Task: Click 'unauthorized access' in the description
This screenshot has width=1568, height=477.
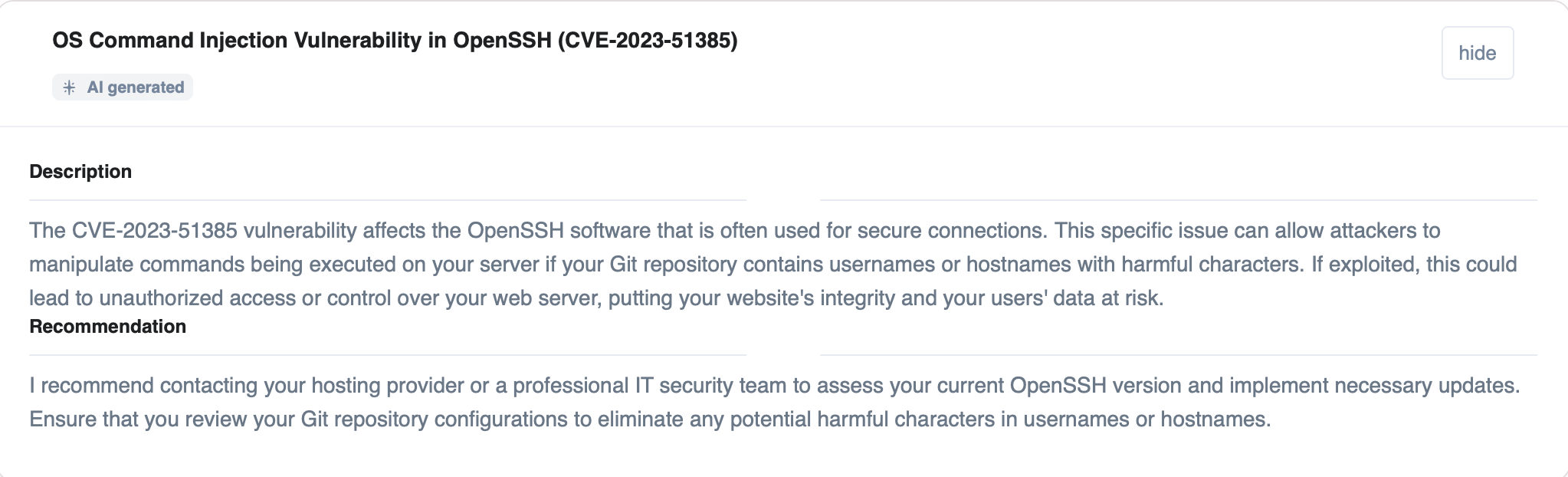Action: click(x=197, y=298)
